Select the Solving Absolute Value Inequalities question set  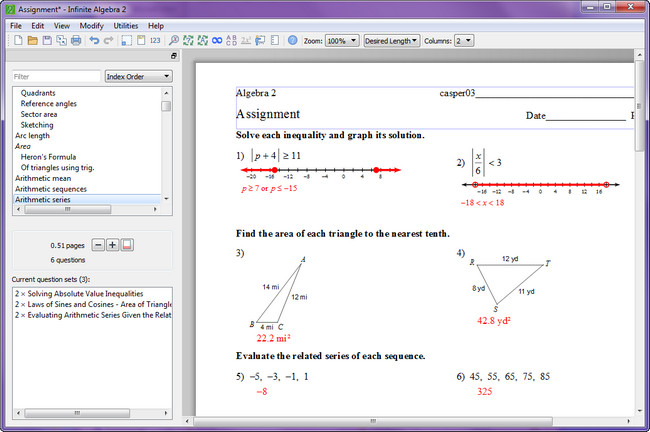click(x=79, y=294)
